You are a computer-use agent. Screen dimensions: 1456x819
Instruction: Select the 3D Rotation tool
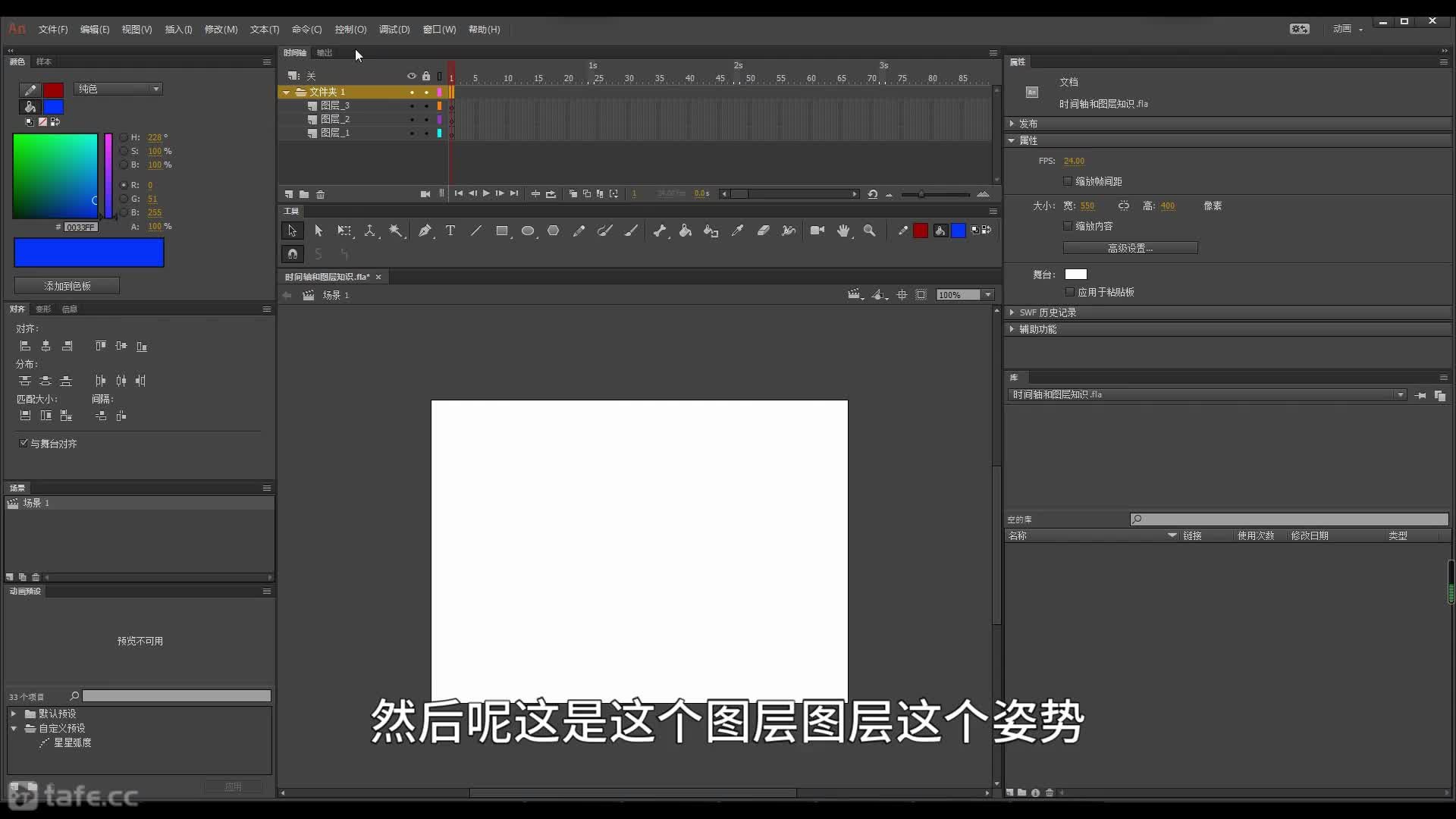370,231
